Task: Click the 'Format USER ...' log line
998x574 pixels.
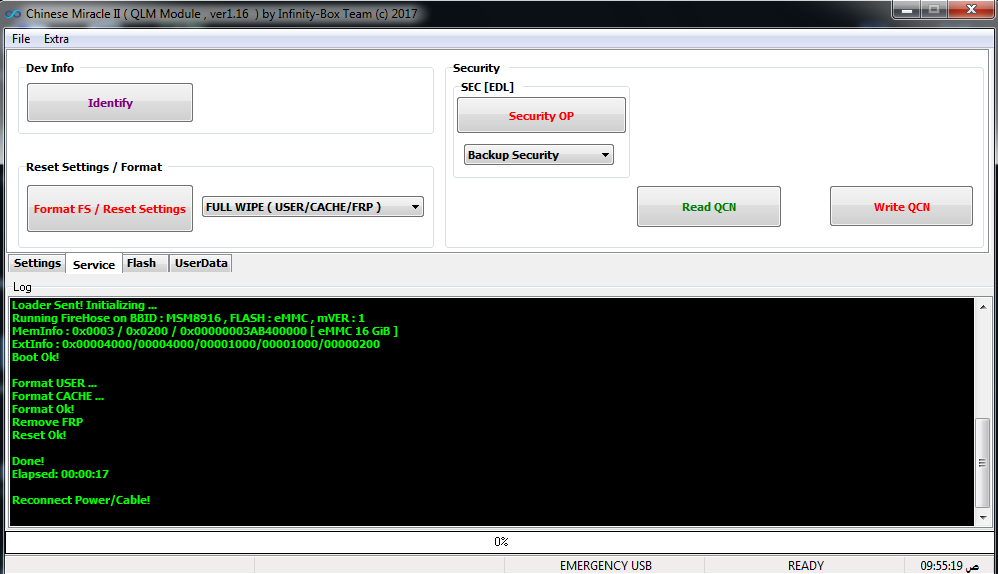Action: (x=54, y=383)
